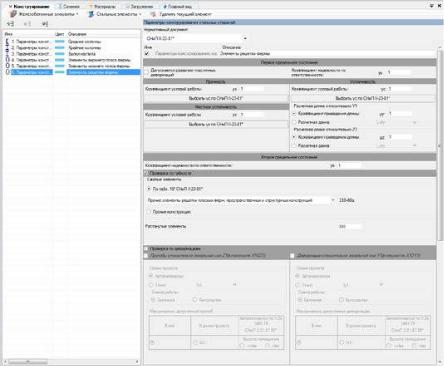Screen dimensions: 444x366
Task: Click the middle list toolbar icon
Action: pyautogui.click(x=27, y=24)
